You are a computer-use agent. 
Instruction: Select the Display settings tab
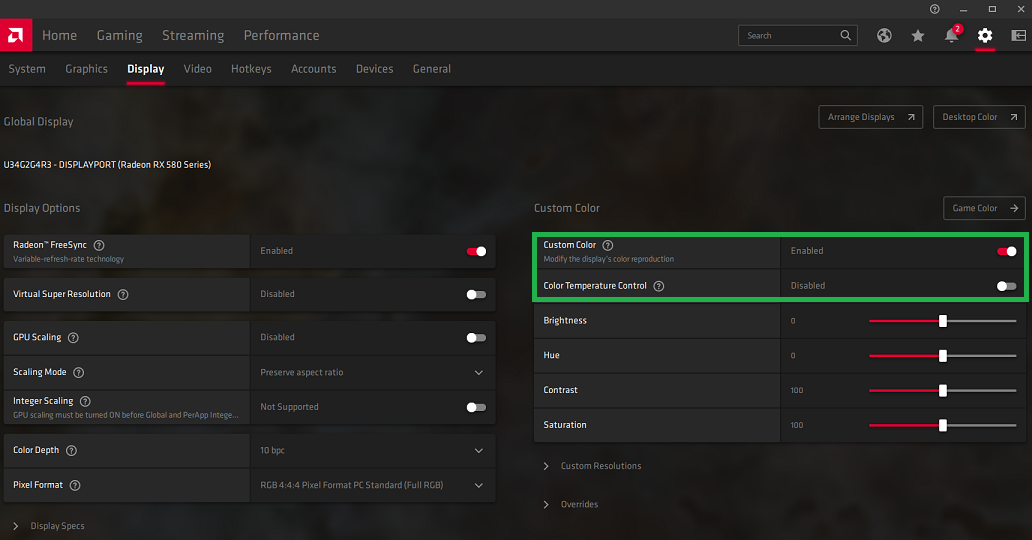tap(145, 69)
